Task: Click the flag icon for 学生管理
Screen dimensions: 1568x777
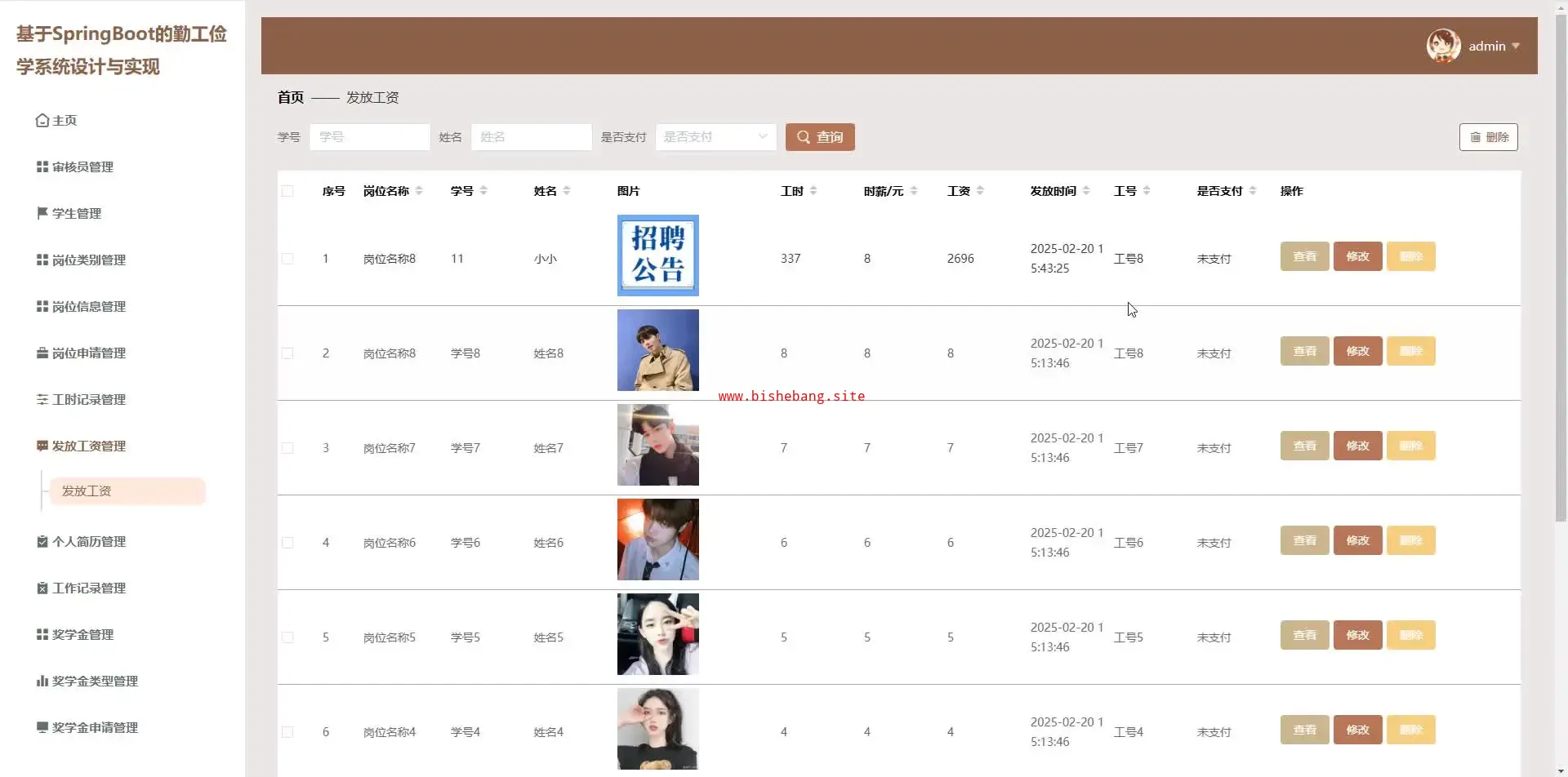Action: click(42, 213)
